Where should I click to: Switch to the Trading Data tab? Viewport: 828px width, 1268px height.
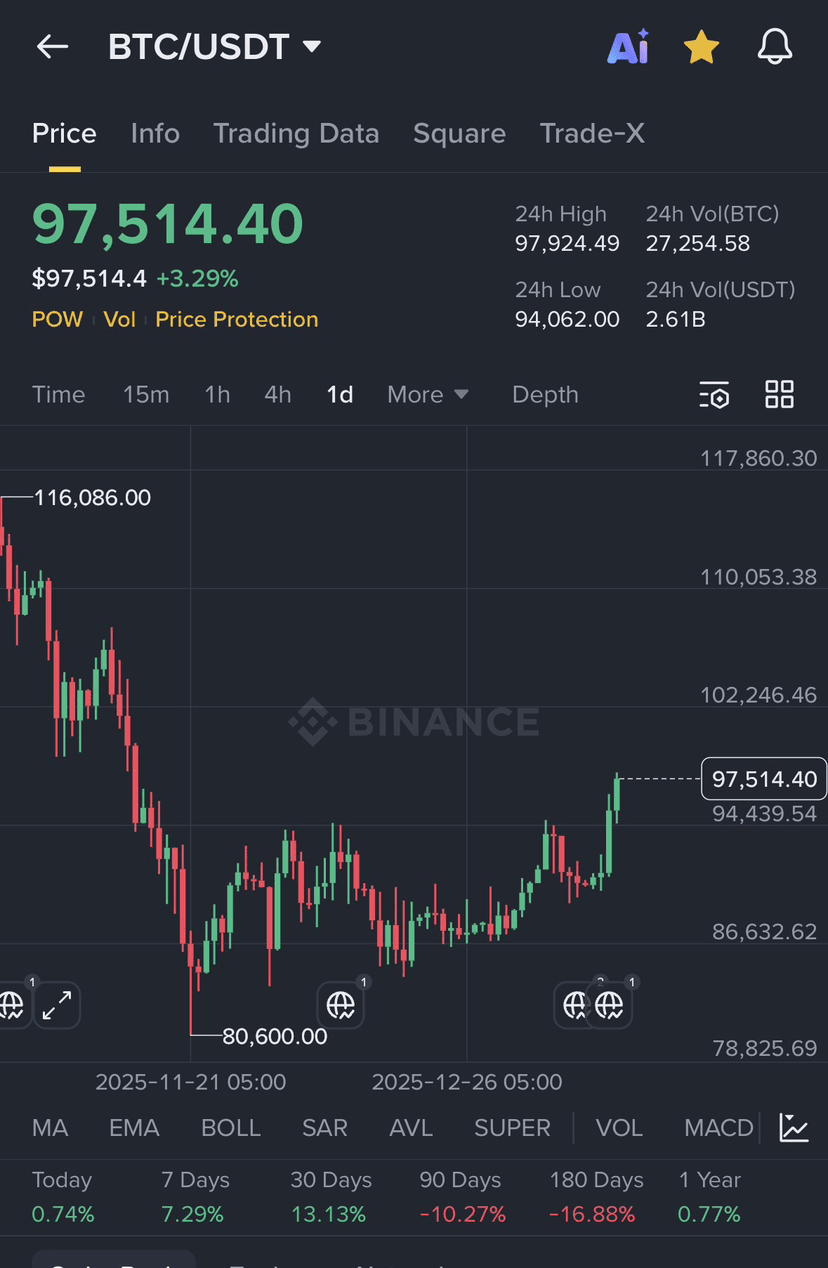point(296,134)
